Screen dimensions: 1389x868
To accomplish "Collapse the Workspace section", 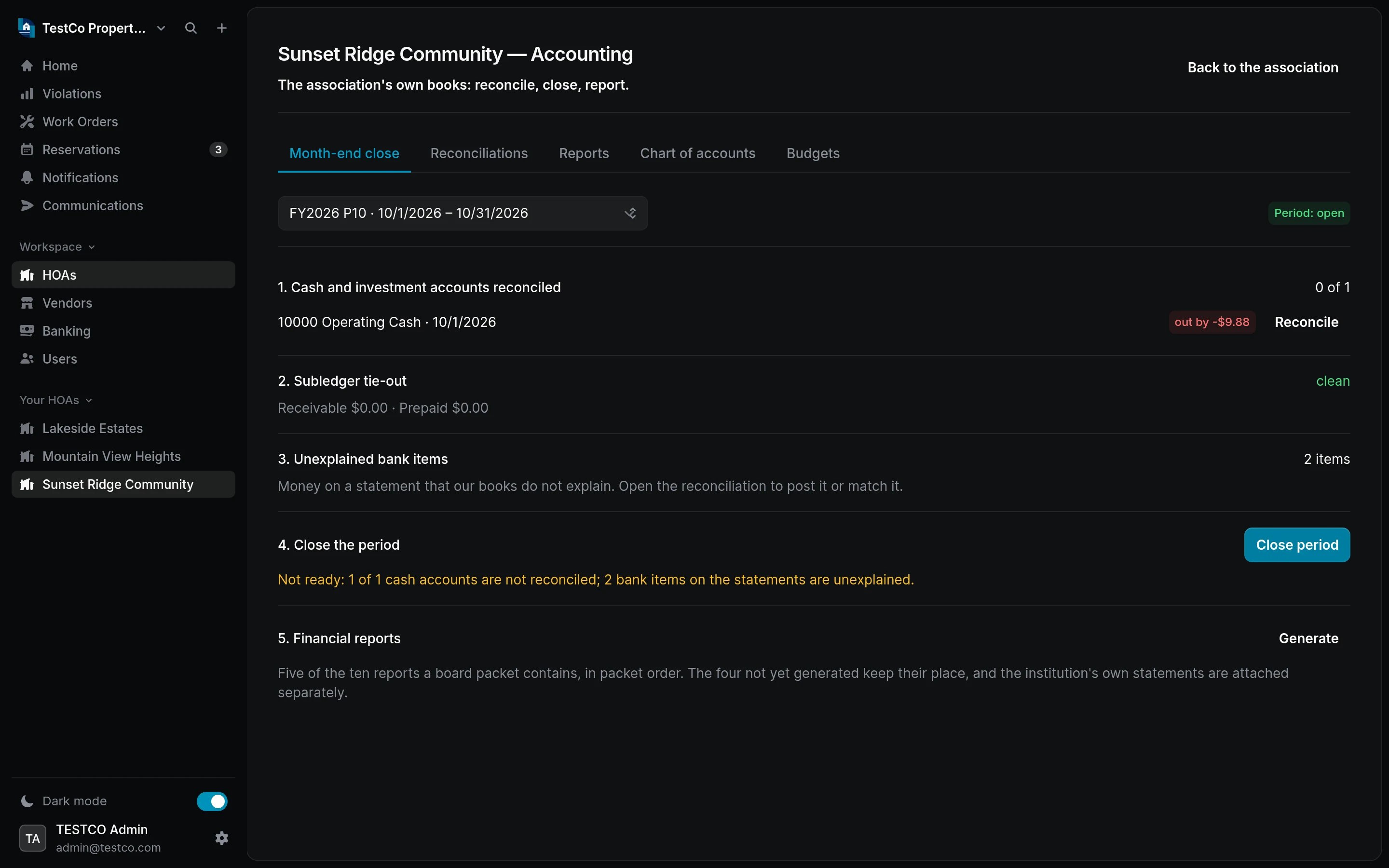I will coord(57,247).
